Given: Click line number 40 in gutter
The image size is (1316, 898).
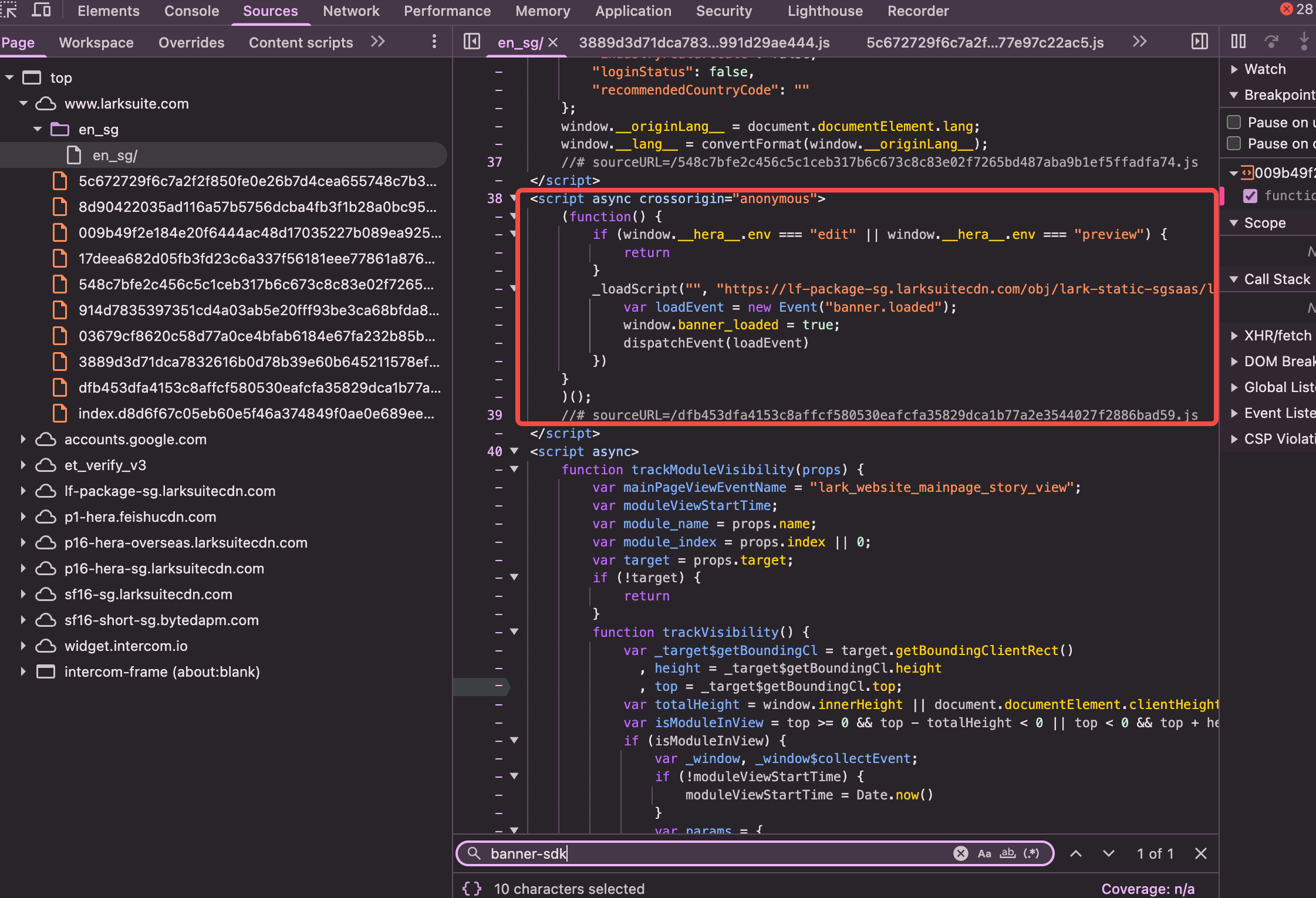Looking at the screenshot, I should click(494, 451).
